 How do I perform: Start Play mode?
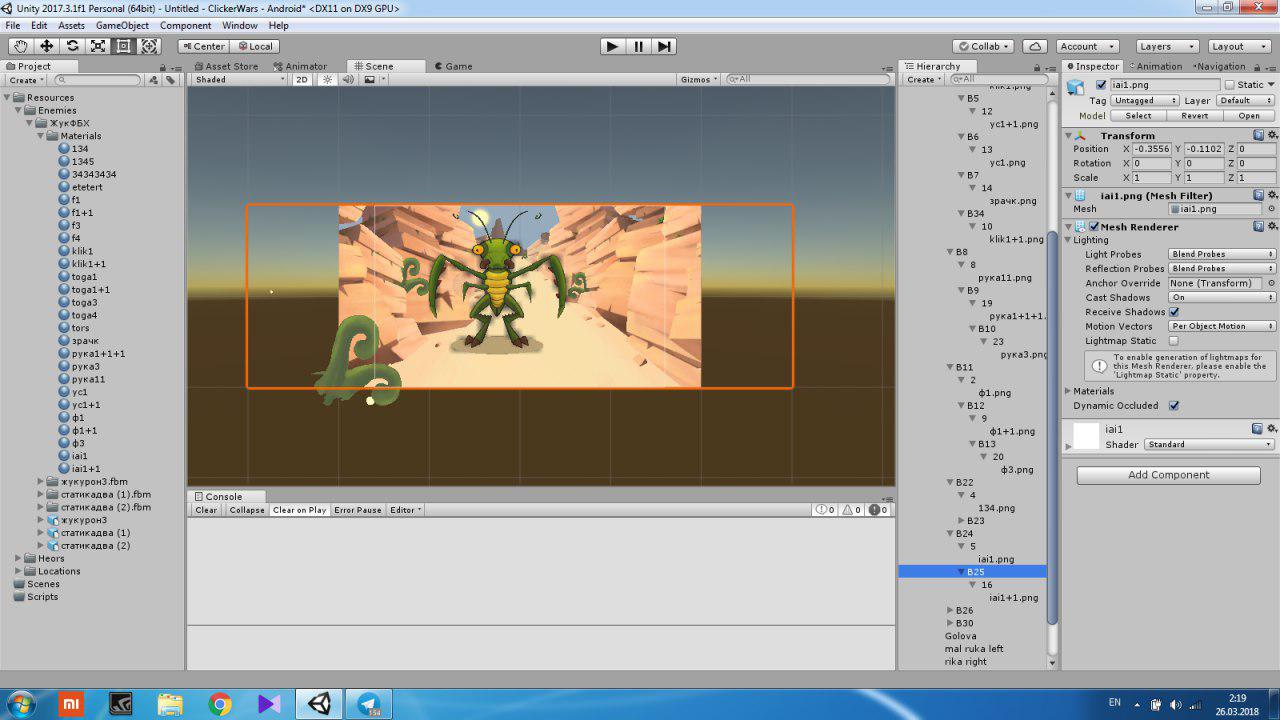pyautogui.click(x=612, y=46)
